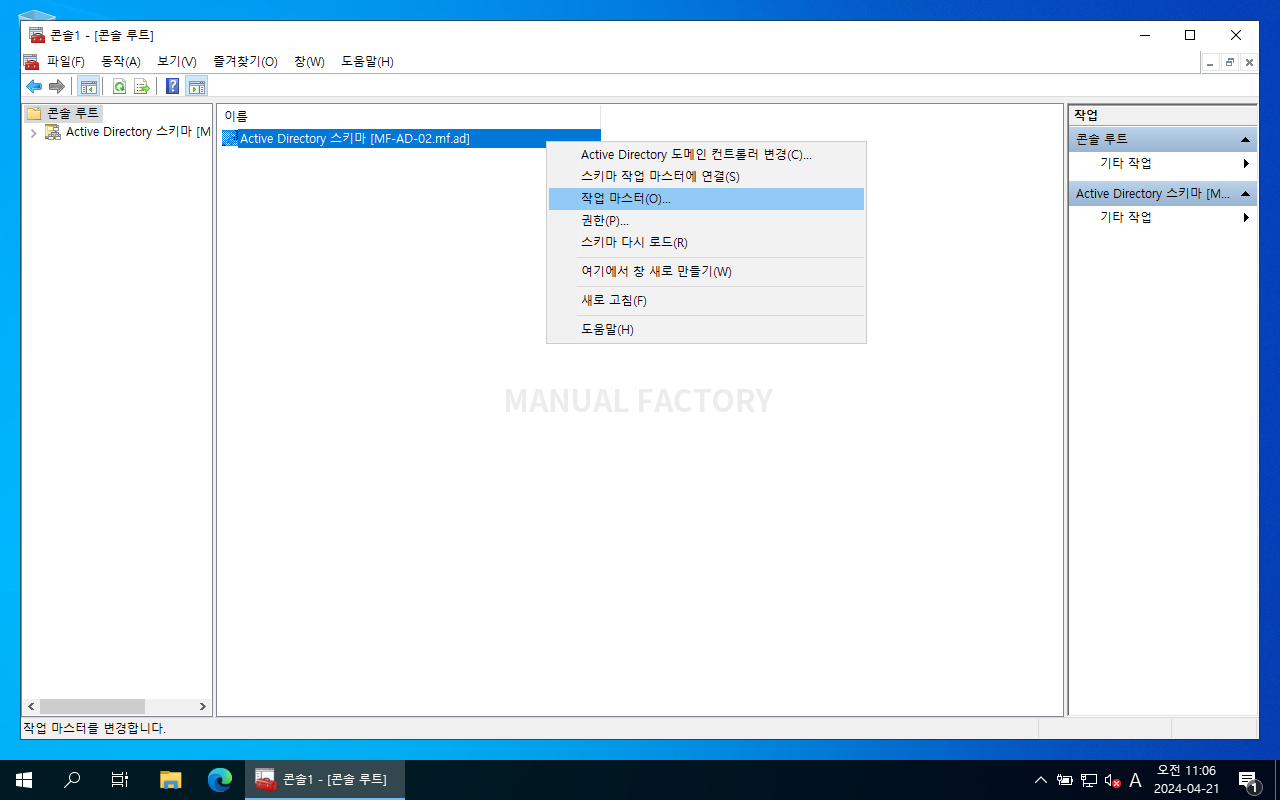Open taskbar Search magnifier
This screenshot has width=1280, height=800.
pos(72,780)
